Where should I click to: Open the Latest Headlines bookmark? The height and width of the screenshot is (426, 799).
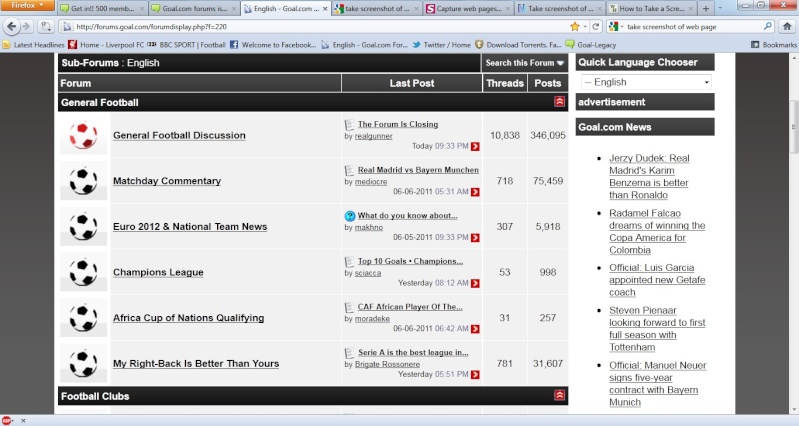(33, 45)
